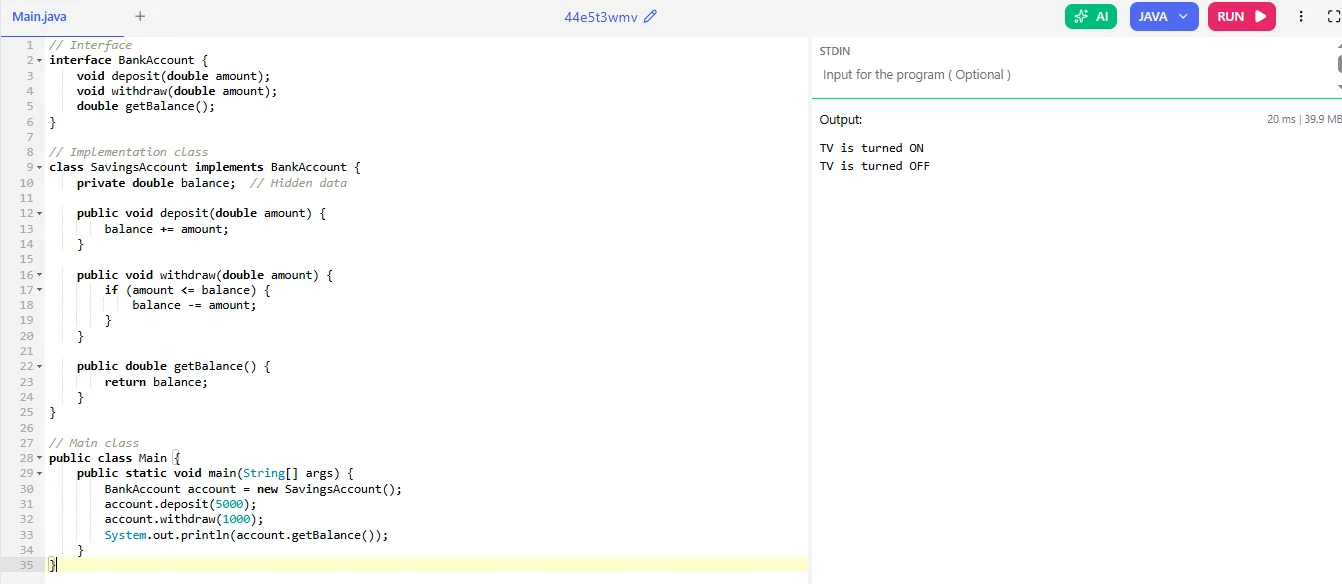1342x584 pixels.
Task: Click "balance += amount;" statement
Action: click(167, 229)
